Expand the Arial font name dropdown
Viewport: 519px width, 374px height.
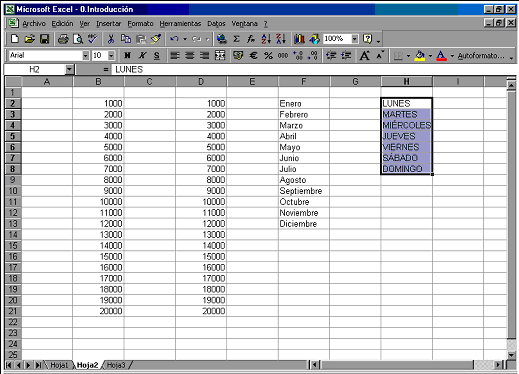(86, 55)
